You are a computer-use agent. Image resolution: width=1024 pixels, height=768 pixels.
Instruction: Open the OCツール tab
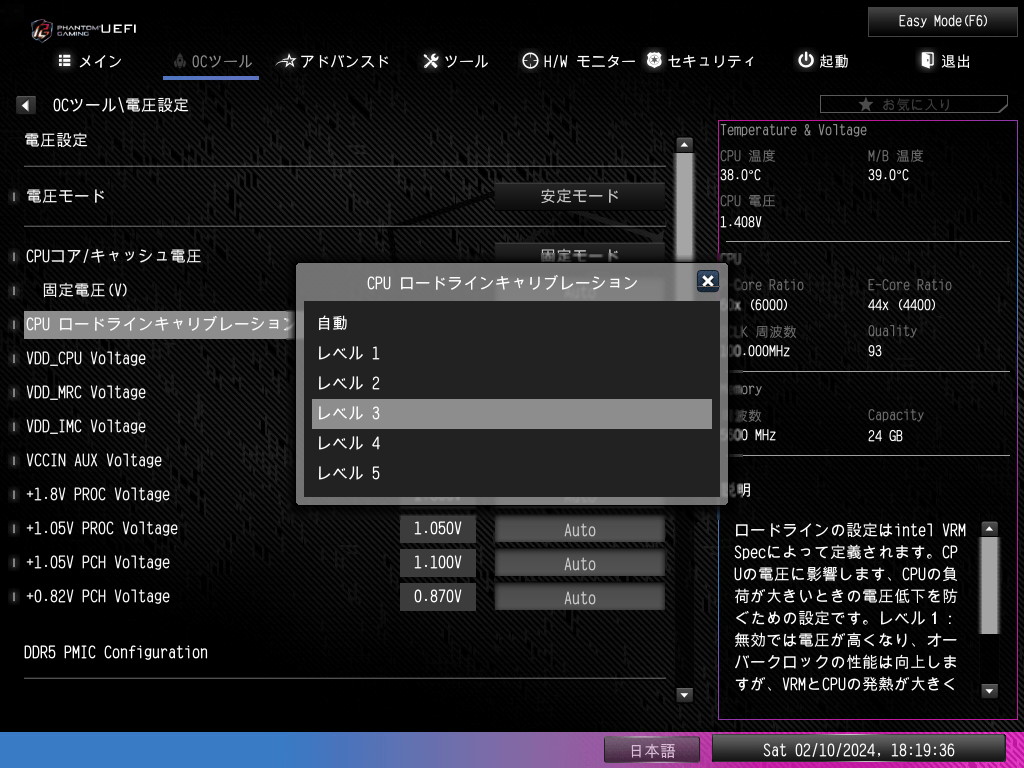pyautogui.click(x=212, y=61)
